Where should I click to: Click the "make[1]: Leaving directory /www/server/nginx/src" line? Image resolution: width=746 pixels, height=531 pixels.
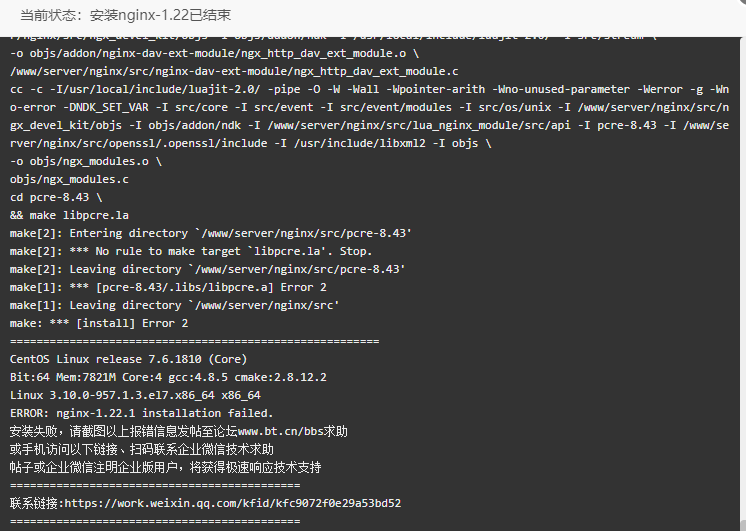tap(174, 305)
